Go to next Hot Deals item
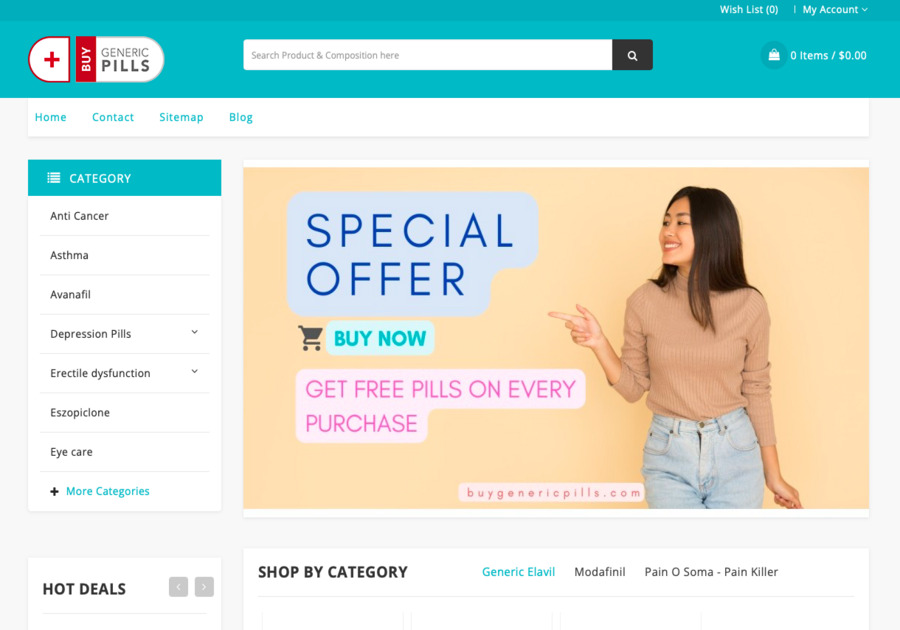Screen dimensions: 900x630 pyautogui.click(x=204, y=587)
